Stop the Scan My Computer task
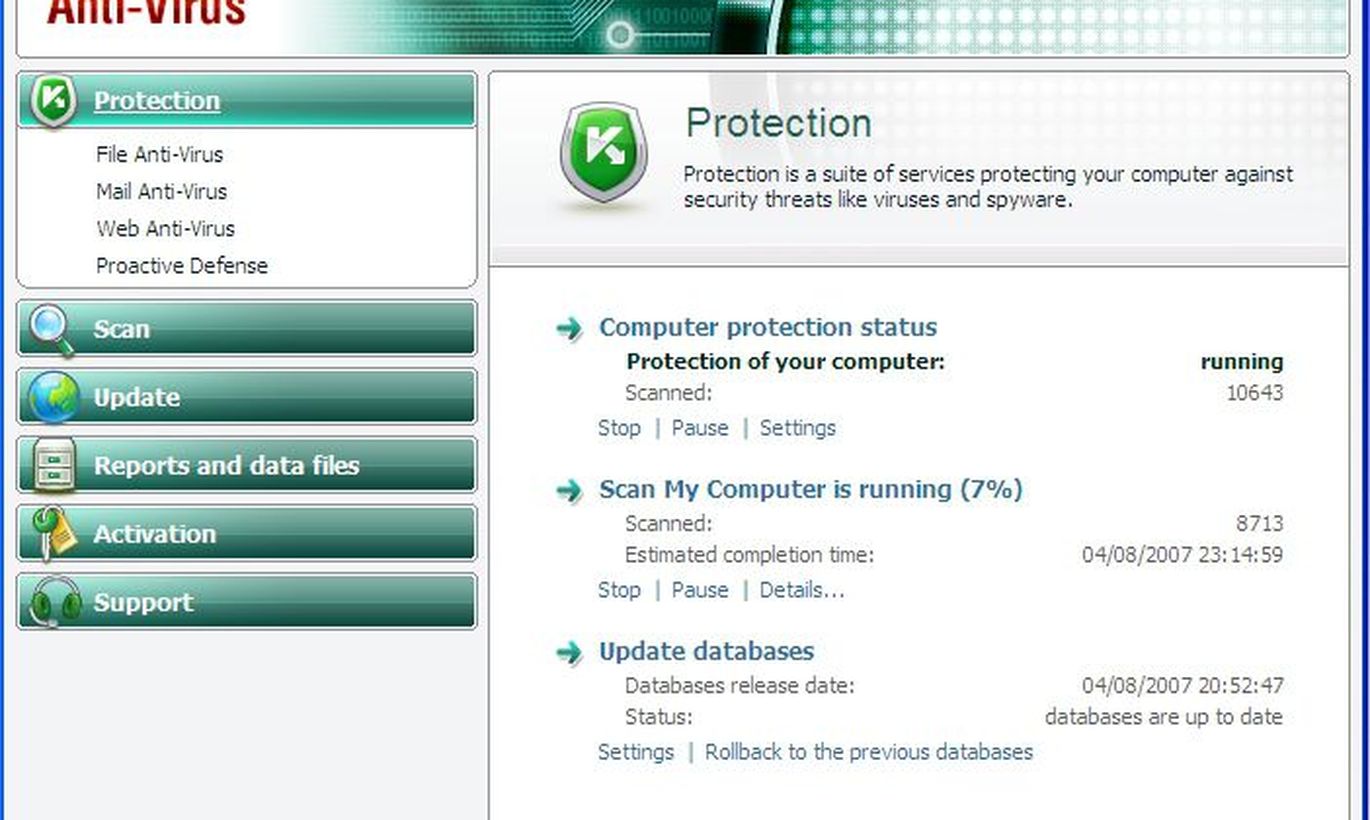 pos(619,590)
